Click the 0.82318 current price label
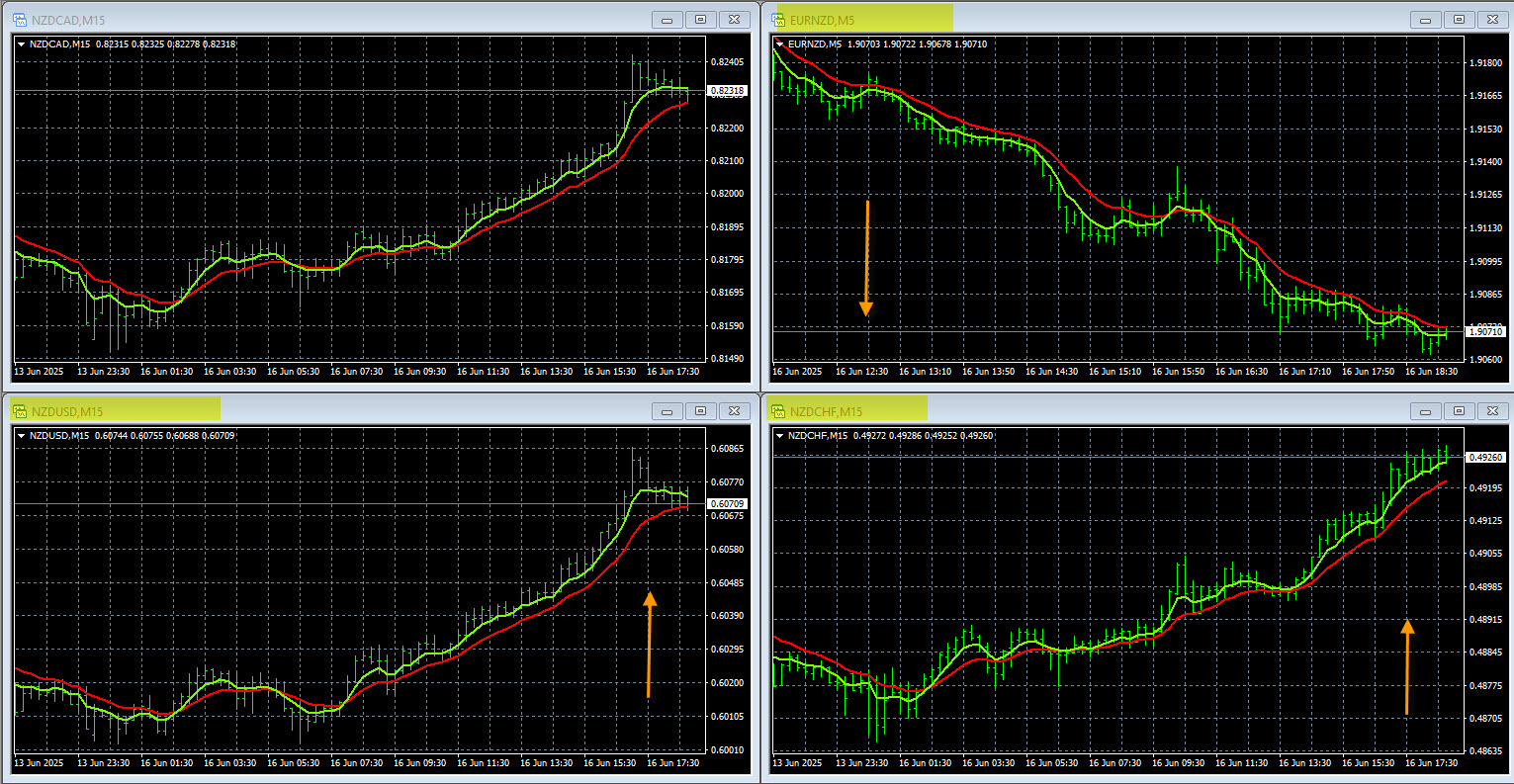 pyautogui.click(x=728, y=91)
